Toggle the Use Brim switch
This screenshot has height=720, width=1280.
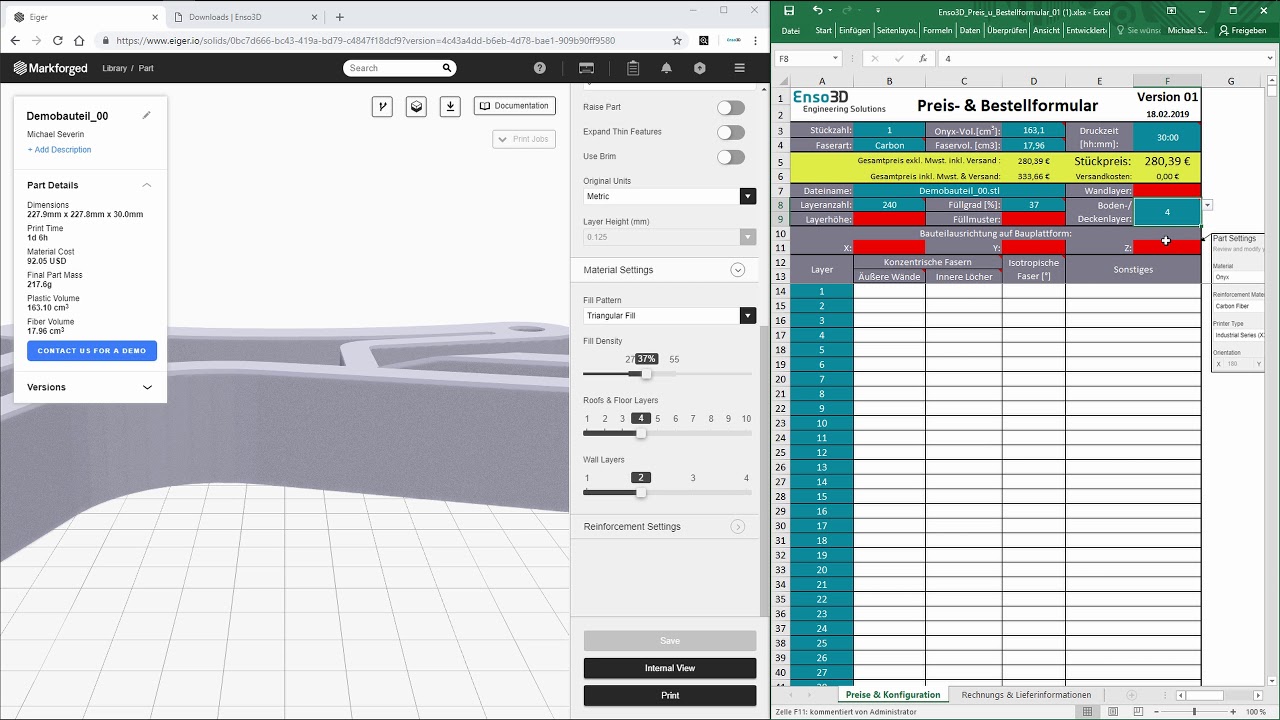tap(731, 157)
